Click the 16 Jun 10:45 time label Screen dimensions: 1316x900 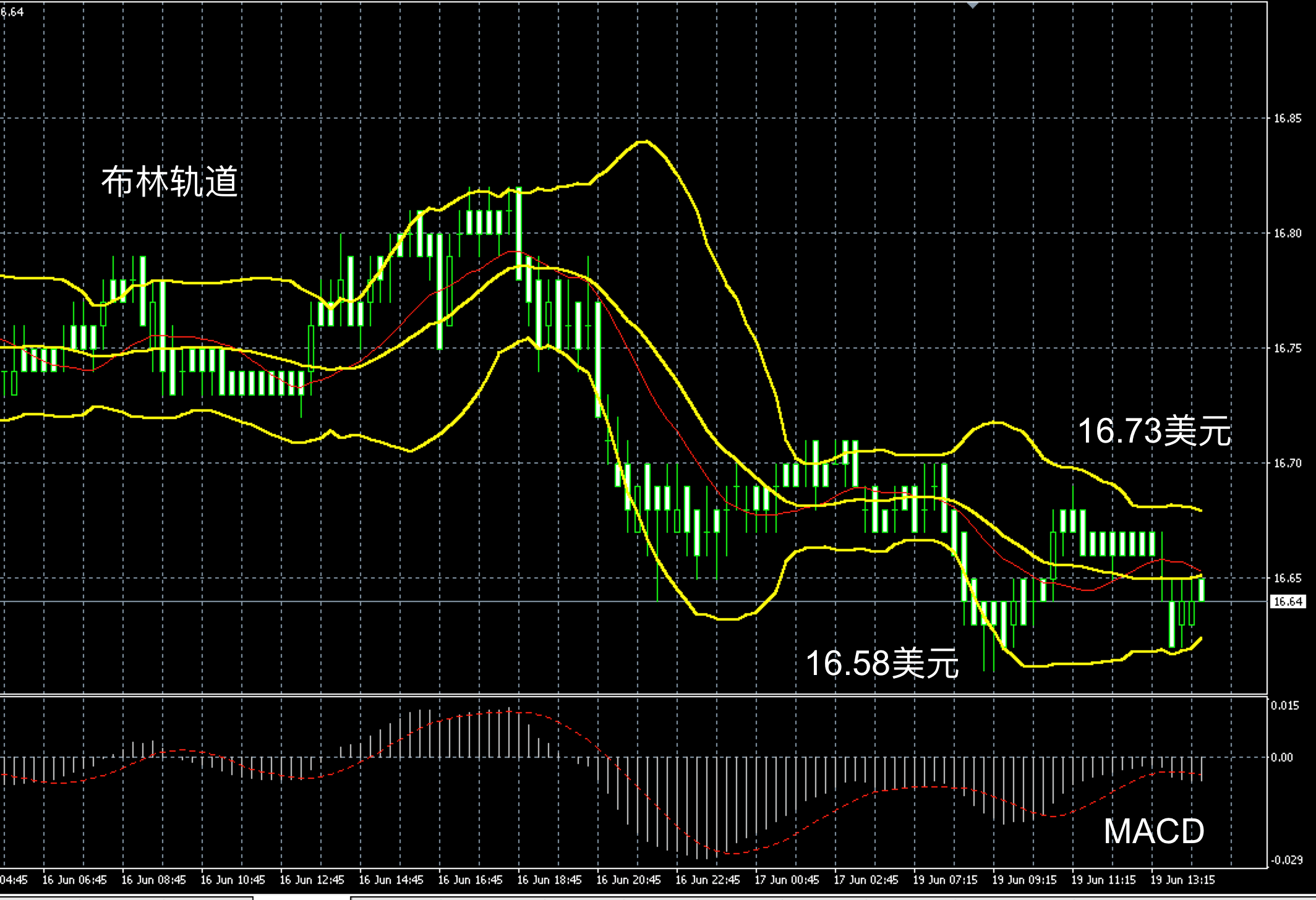pyautogui.click(x=233, y=880)
